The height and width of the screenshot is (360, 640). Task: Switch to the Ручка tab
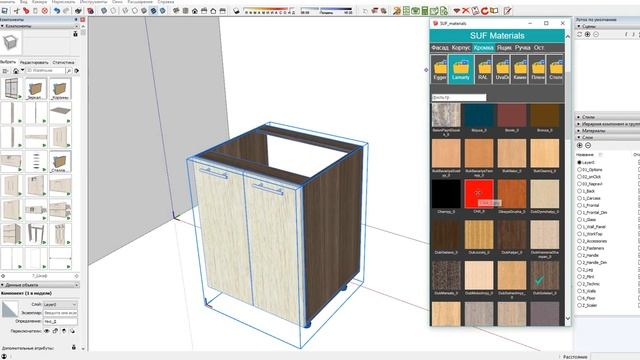coord(522,48)
